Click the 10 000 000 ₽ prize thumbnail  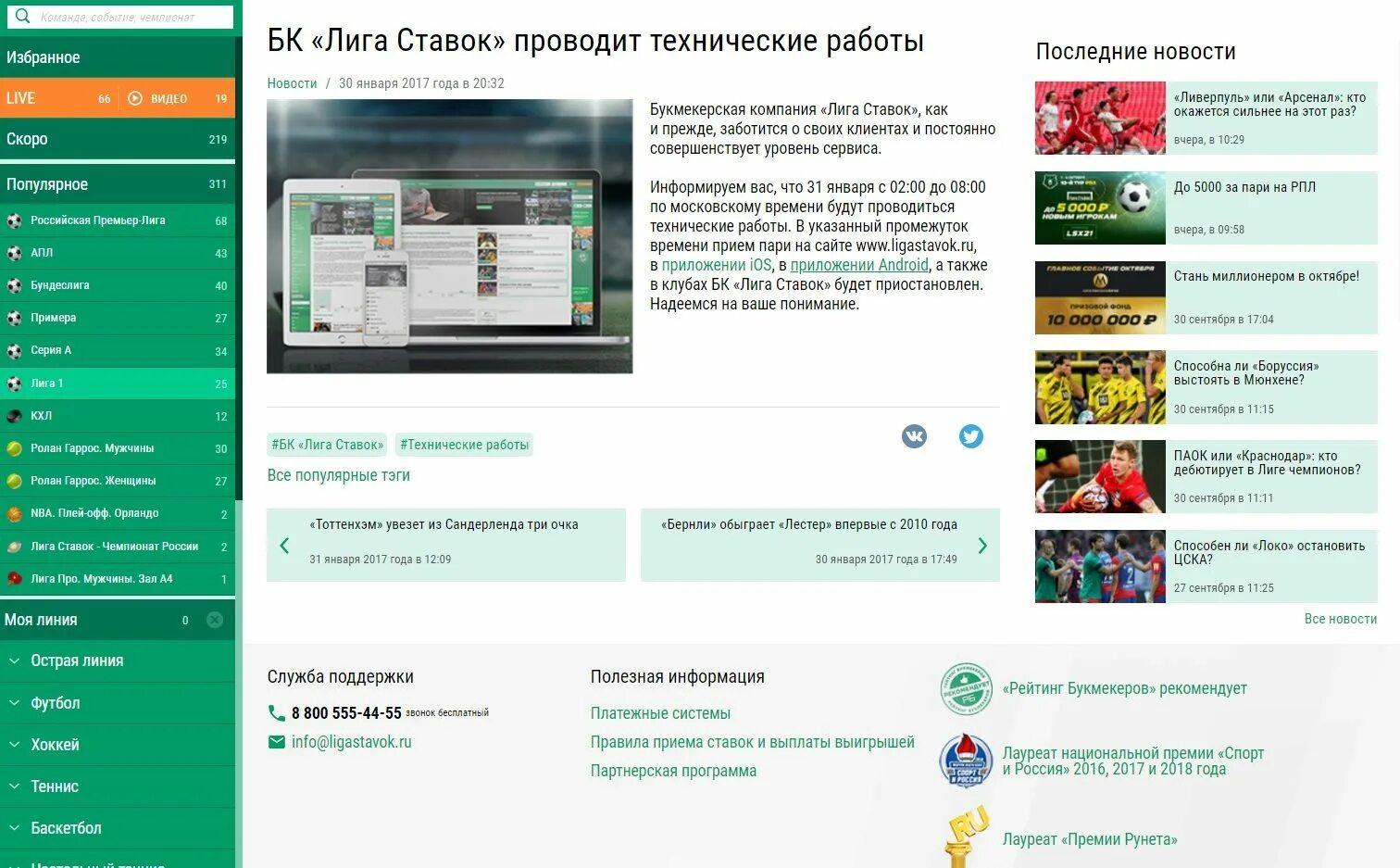1100,297
